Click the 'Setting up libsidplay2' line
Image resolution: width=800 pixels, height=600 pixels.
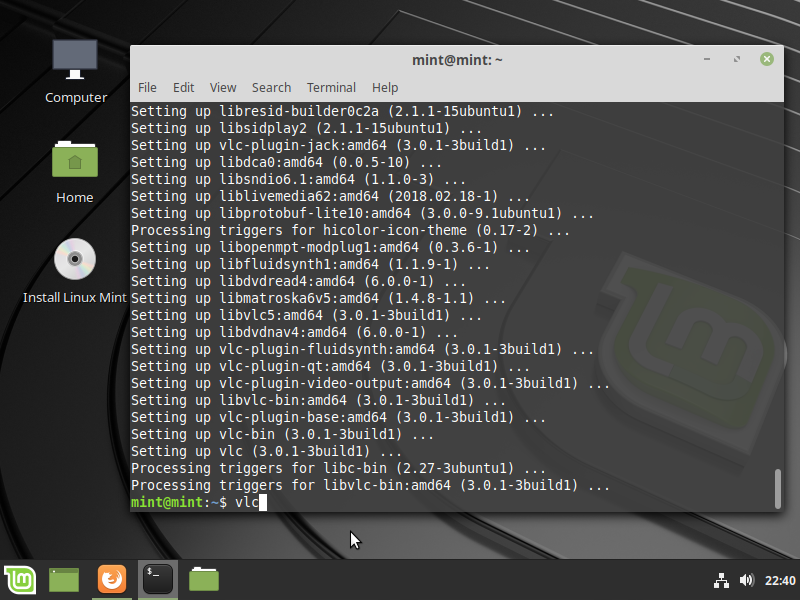(306, 129)
